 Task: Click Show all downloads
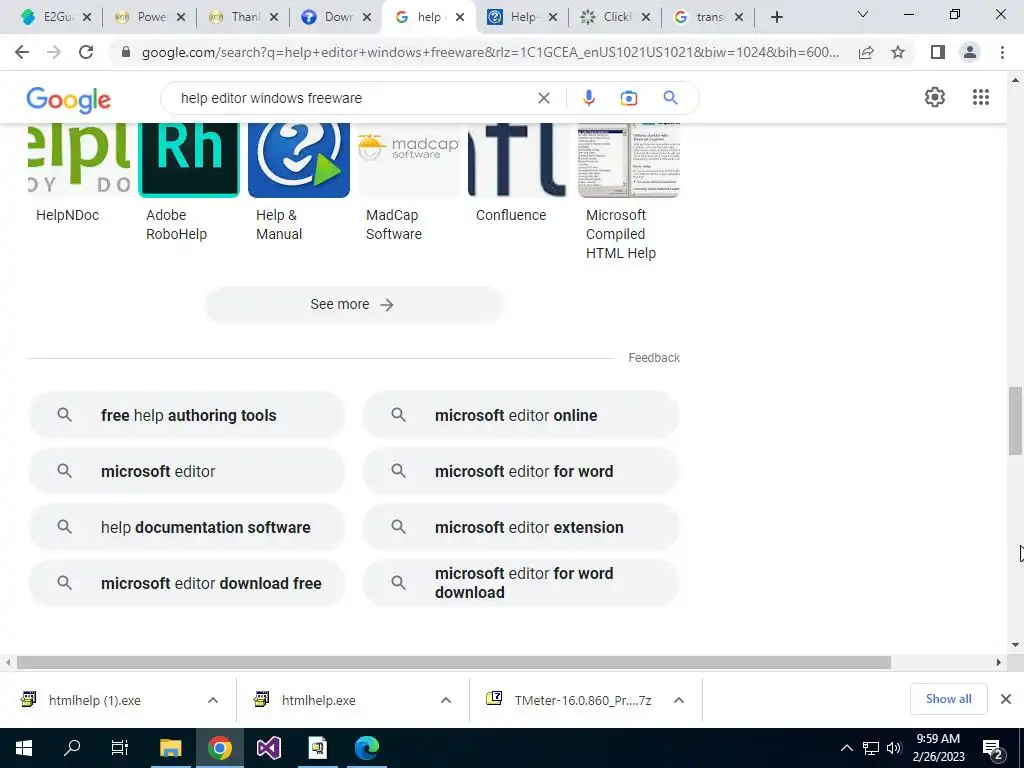(948, 699)
